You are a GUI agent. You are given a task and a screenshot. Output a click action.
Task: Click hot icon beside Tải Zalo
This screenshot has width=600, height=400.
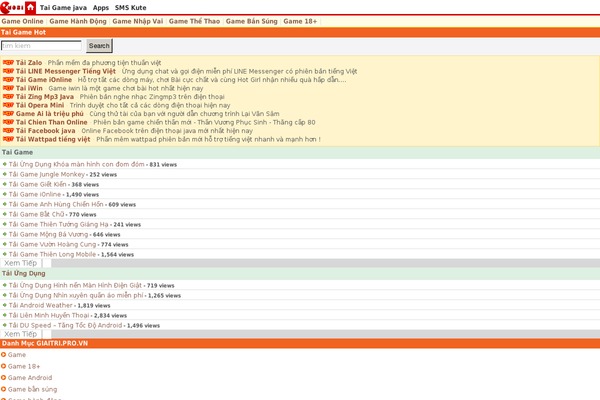(x=8, y=62)
